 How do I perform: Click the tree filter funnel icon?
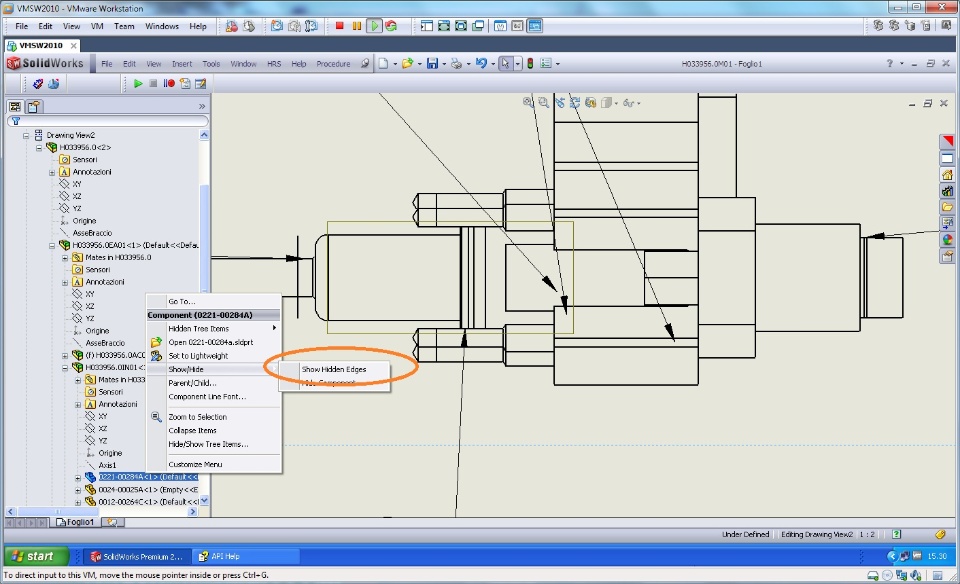(x=16, y=121)
